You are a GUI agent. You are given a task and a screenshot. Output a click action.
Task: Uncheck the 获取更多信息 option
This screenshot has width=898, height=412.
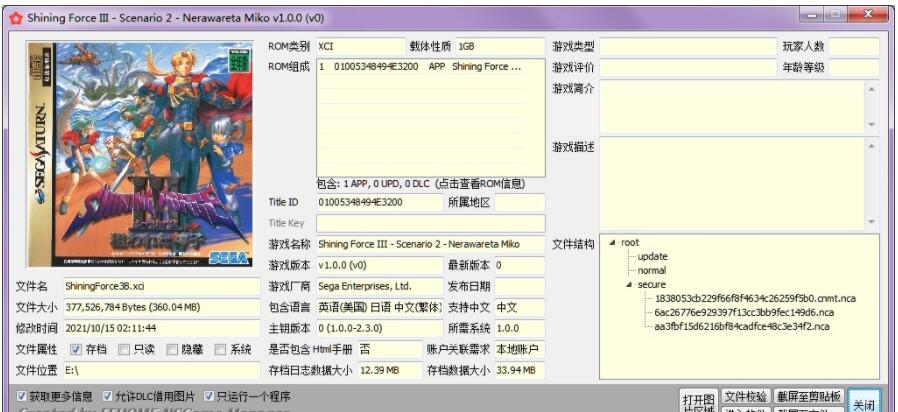tap(22, 396)
